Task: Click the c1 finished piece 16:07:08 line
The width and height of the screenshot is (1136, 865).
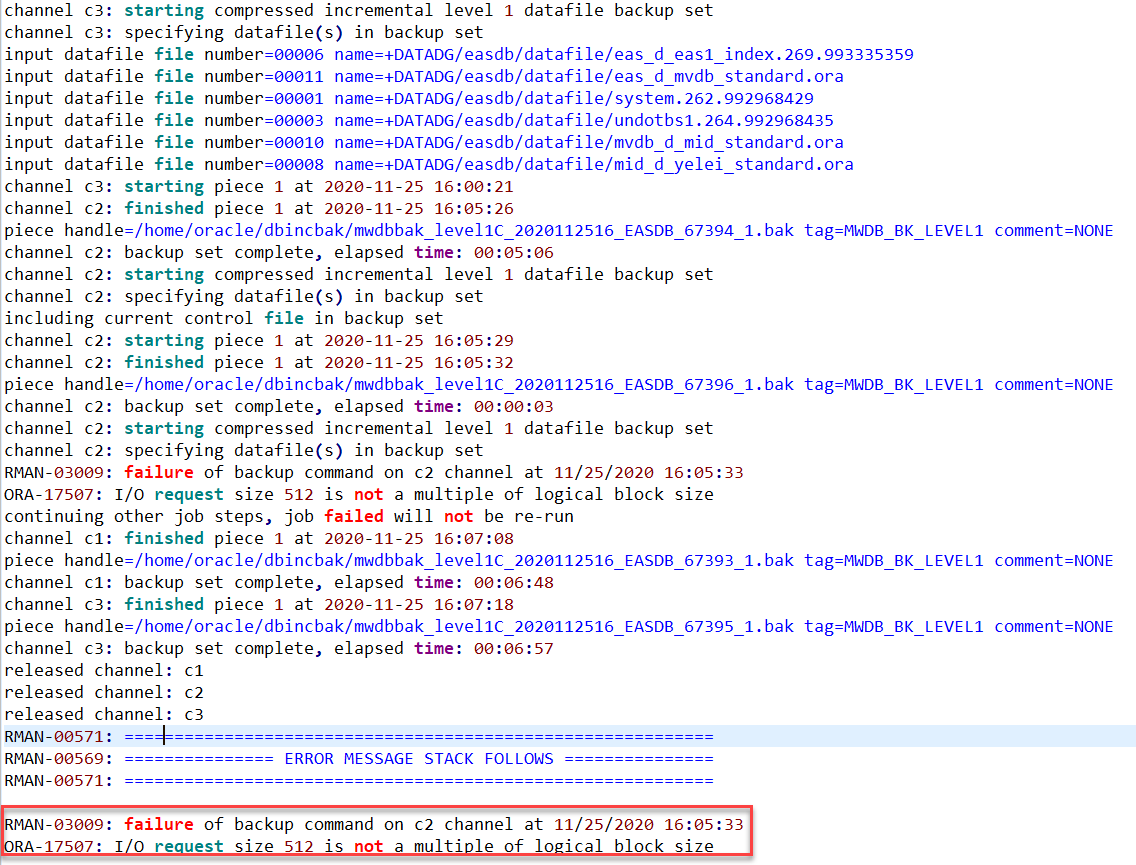Action: (259, 538)
